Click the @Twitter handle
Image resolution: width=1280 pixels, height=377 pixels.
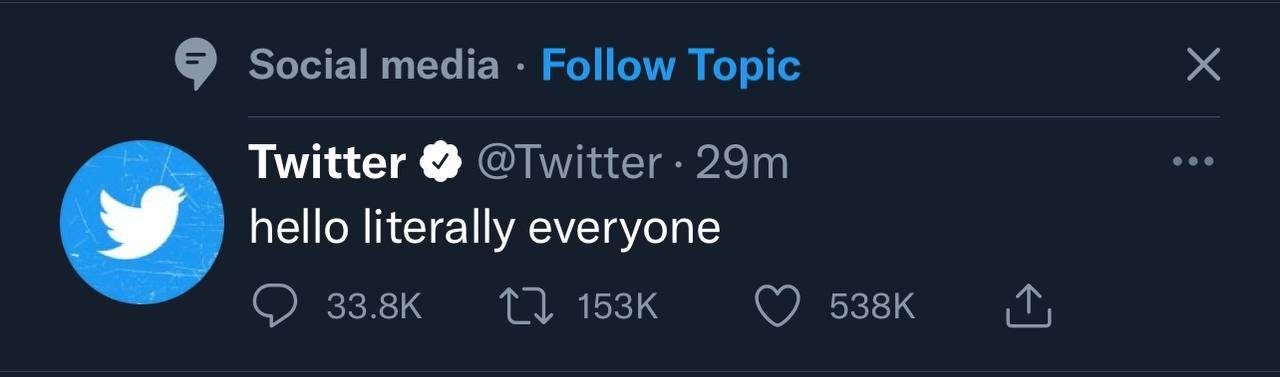[569, 162]
